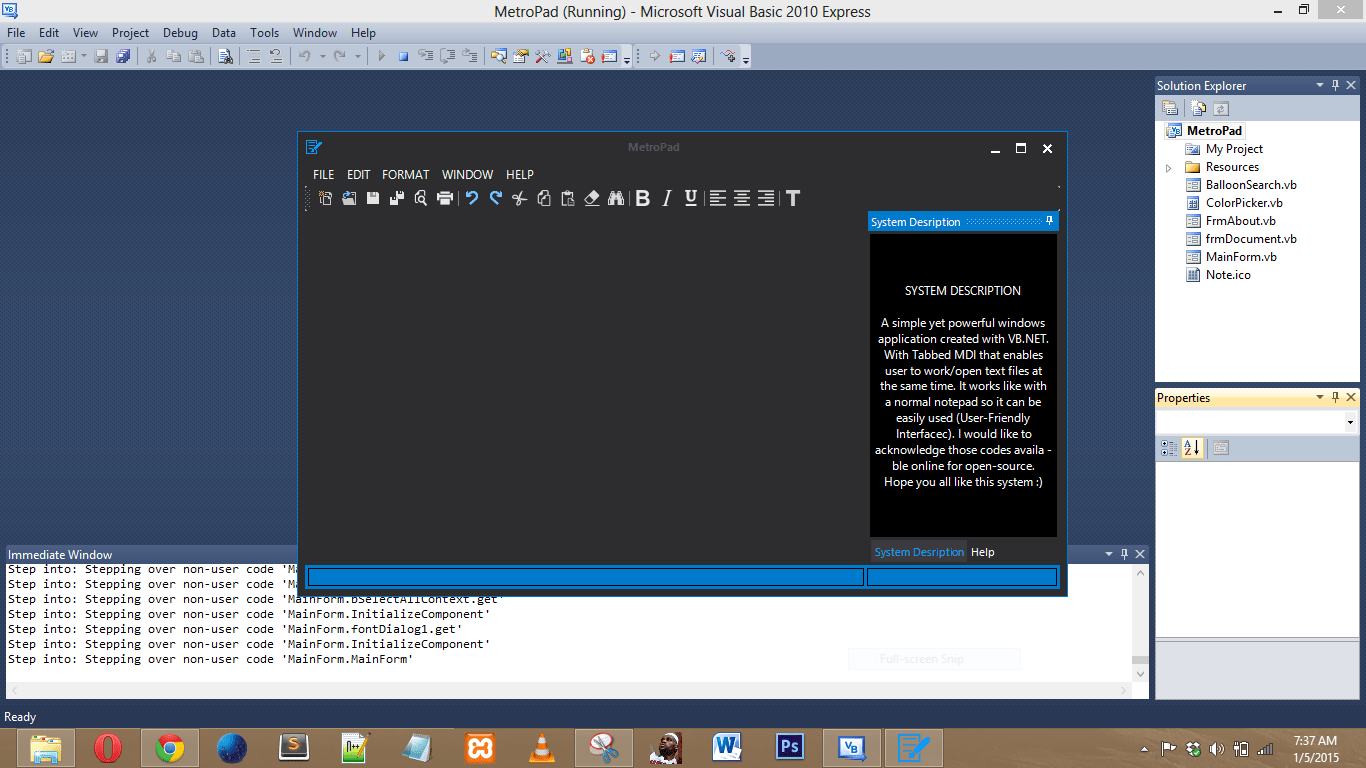Open the Project menu in Visual Basic
Viewport: 1366px width, 768px height.
click(x=130, y=33)
